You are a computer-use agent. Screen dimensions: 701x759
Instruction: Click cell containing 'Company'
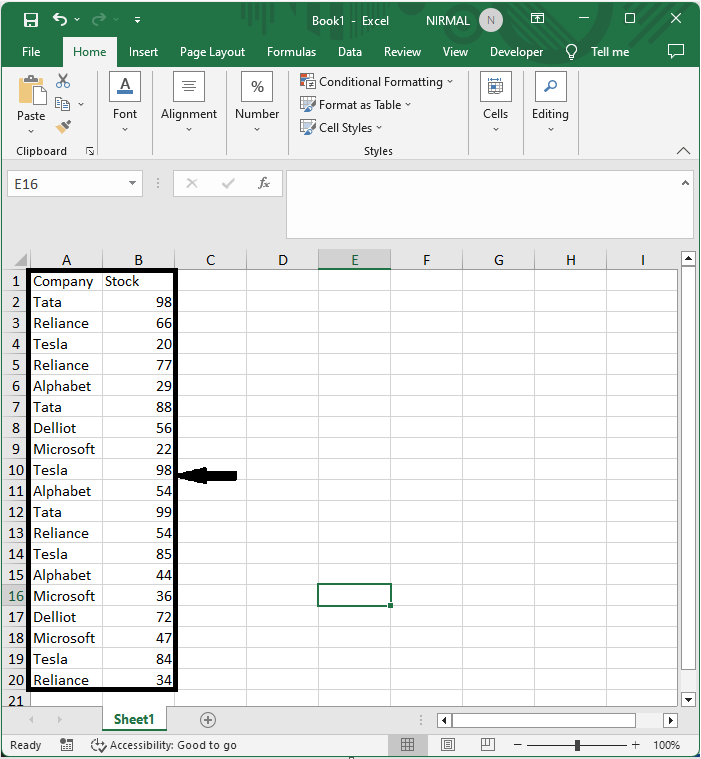[x=66, y=281]
